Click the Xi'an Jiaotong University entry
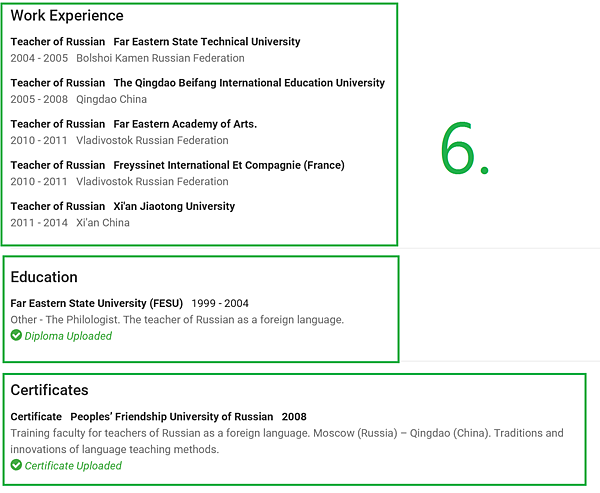The width and height of the screenshot is (600, 493). pos(174,206)
